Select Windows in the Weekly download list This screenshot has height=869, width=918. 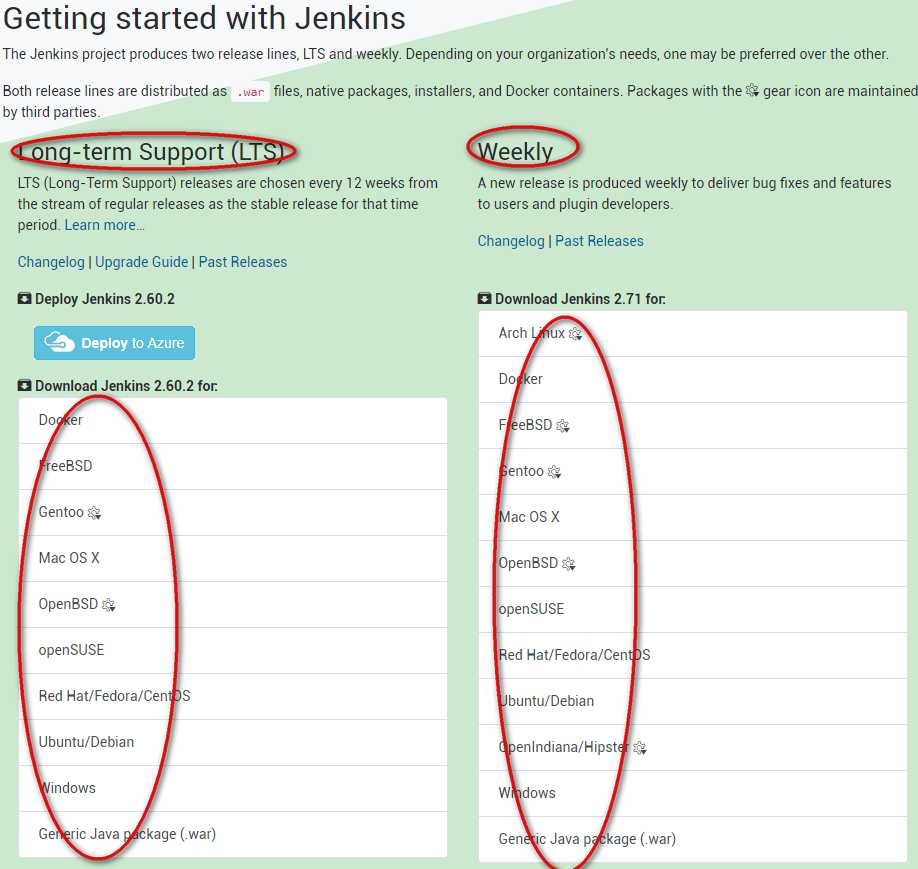point(693,793)
